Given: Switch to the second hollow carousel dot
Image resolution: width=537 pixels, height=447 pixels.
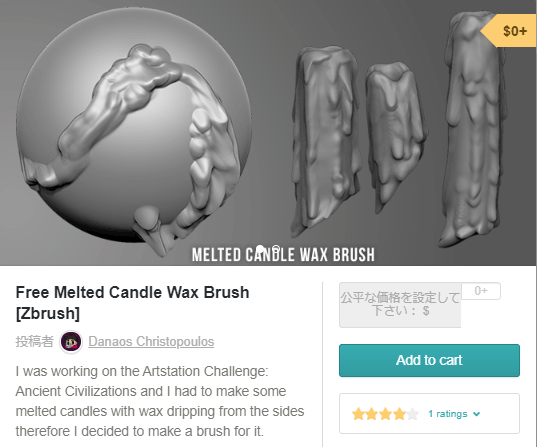Looking at the screenshot, I should click(276, 249).
